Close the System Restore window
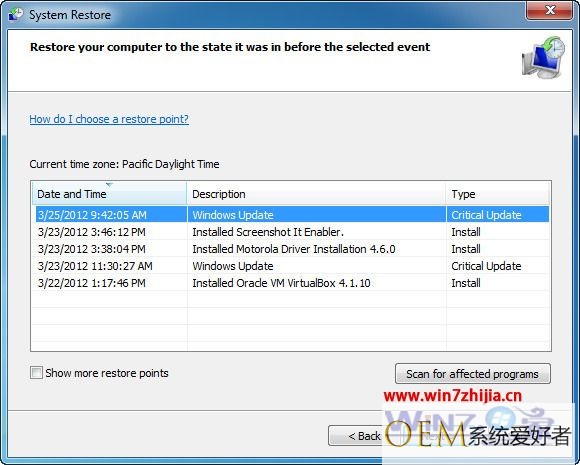Image resolution: width=580 pixels, height=465 pixels. [550, 10]
